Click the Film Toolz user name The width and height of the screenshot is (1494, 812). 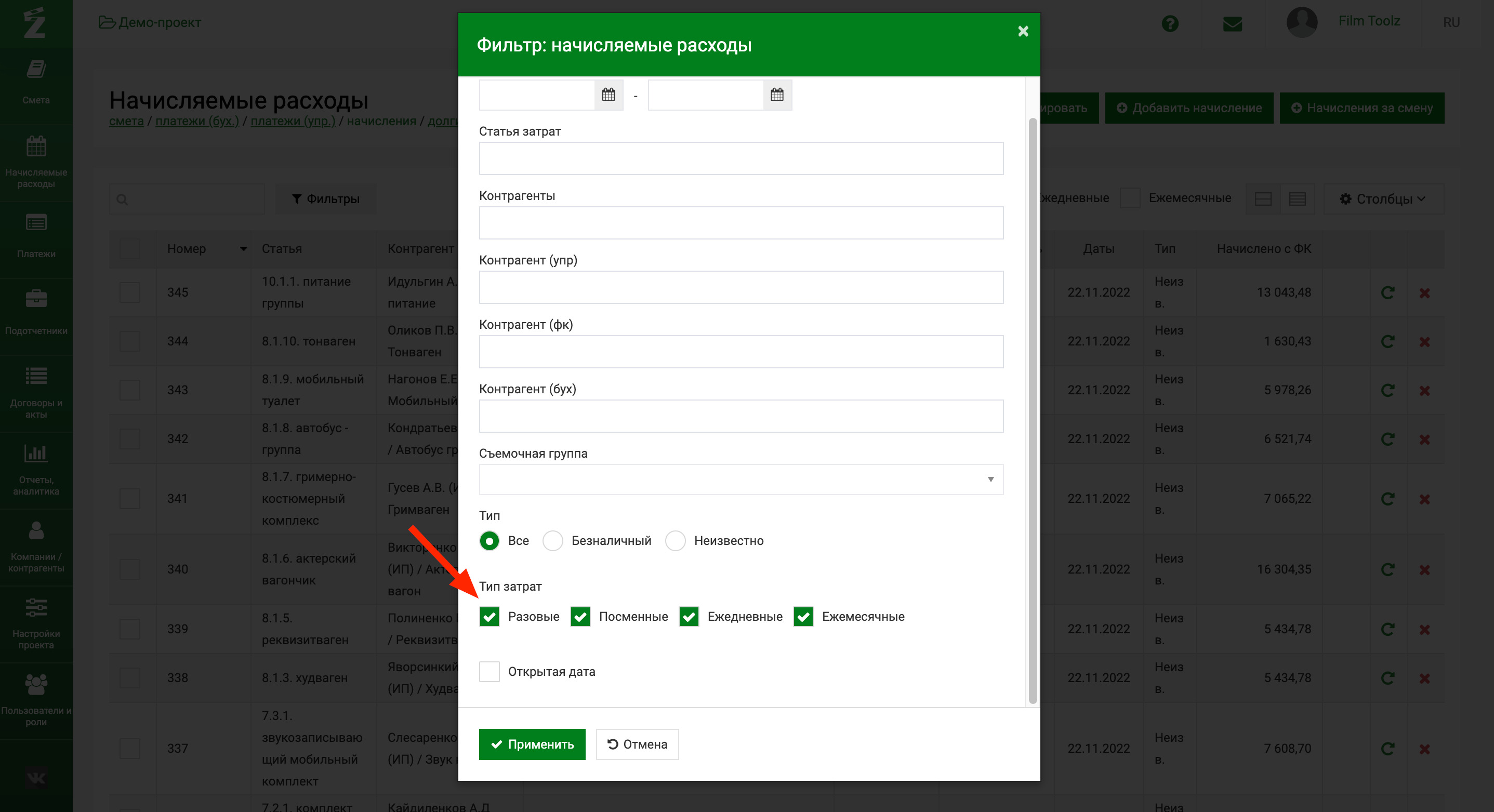[x=1369, y=21]
